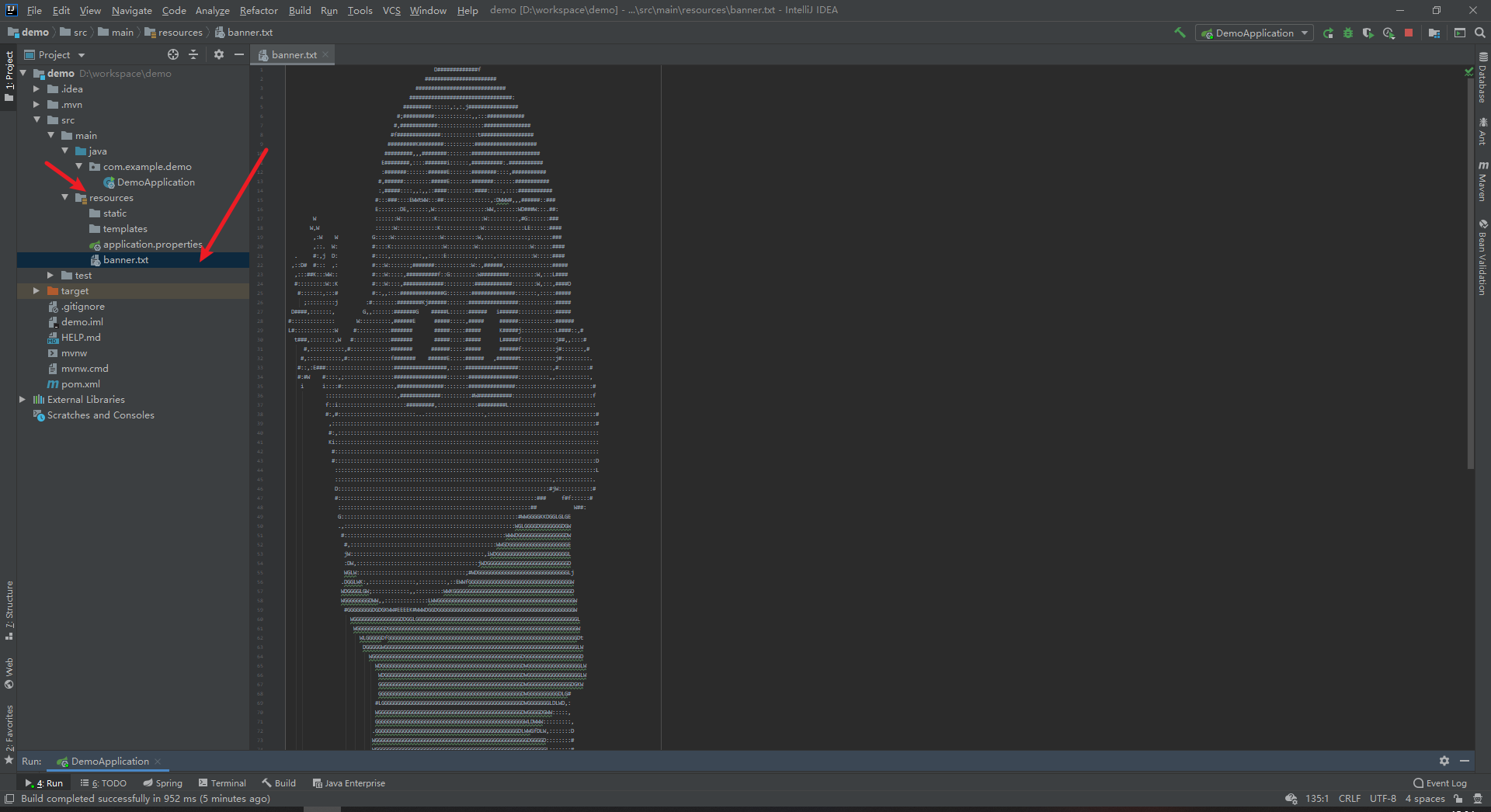Open Search Everywhere magnifier icon
This screenshot has width=1491, height=812.
click(1480, 33)
